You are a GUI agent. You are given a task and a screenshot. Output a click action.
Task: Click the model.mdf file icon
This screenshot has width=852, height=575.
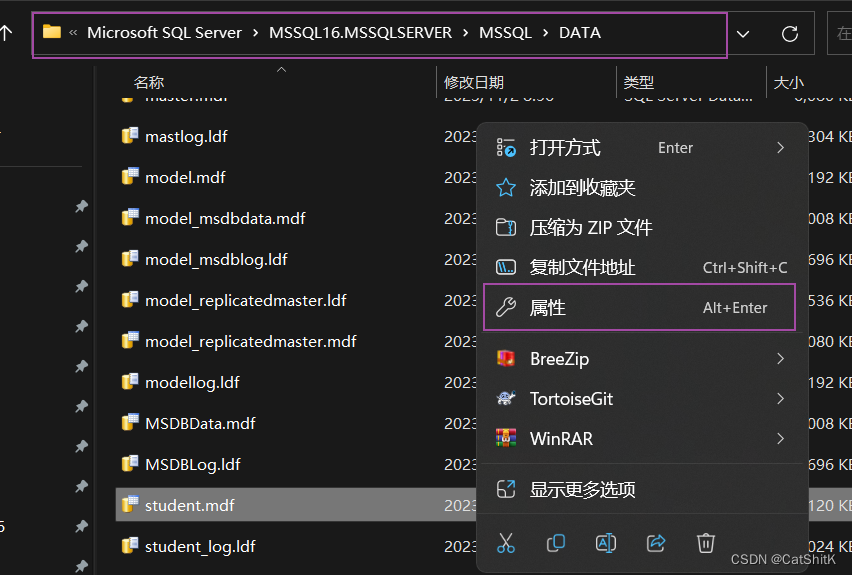click(130, 176)
